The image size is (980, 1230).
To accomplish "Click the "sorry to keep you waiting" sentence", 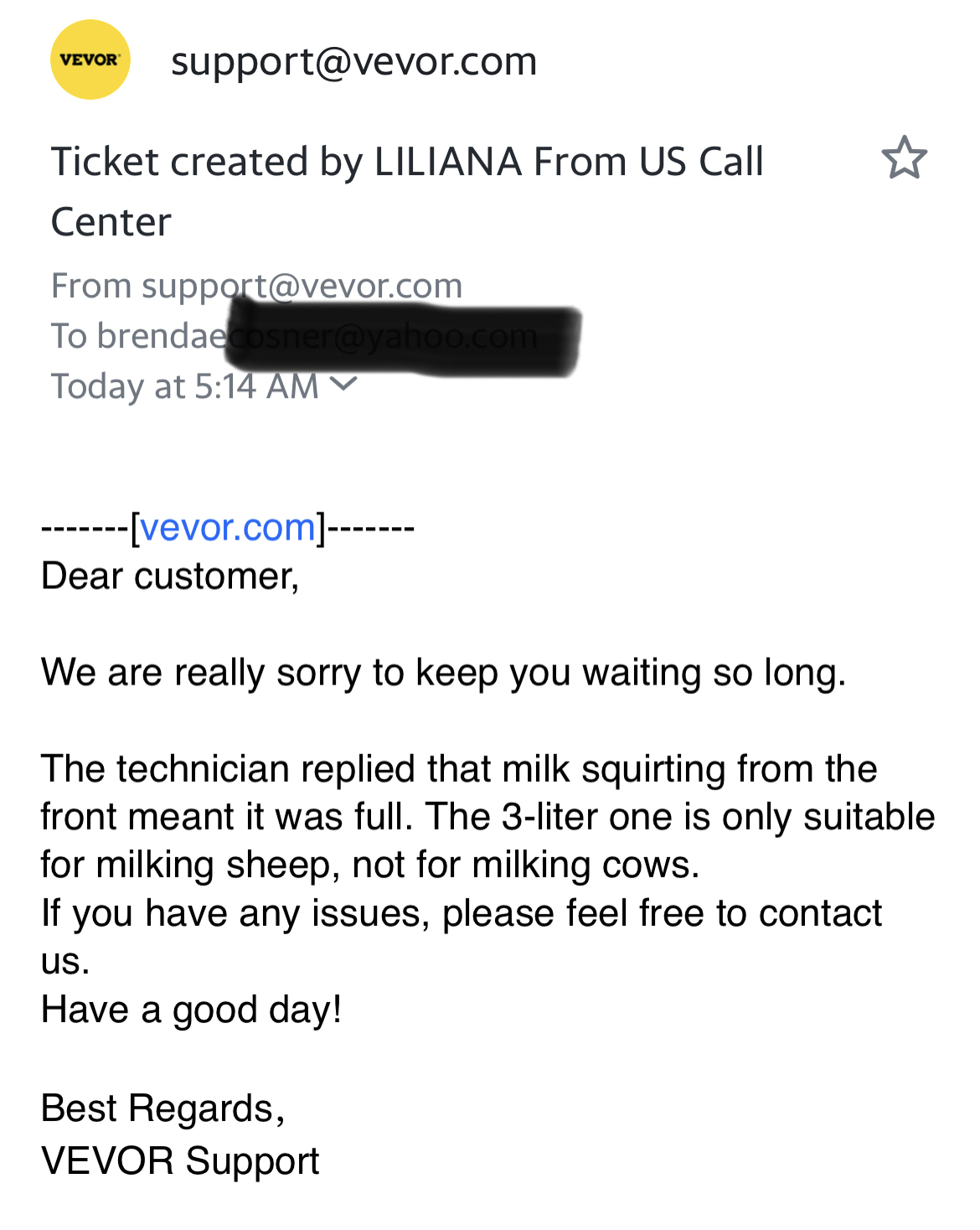I will point(443,673).
